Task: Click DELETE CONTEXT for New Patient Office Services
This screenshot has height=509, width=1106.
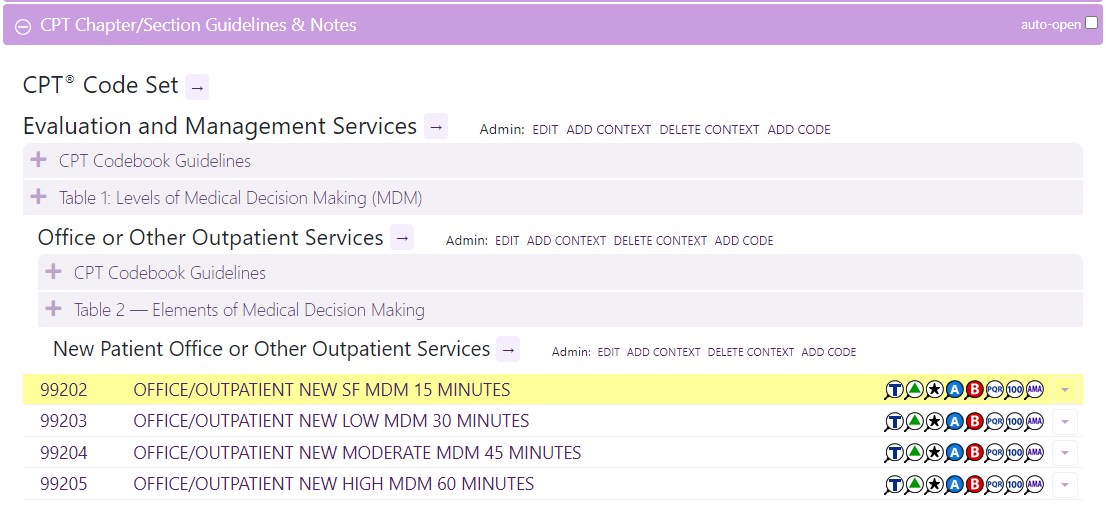Action: pyautogui.click(x=751, y=352)
